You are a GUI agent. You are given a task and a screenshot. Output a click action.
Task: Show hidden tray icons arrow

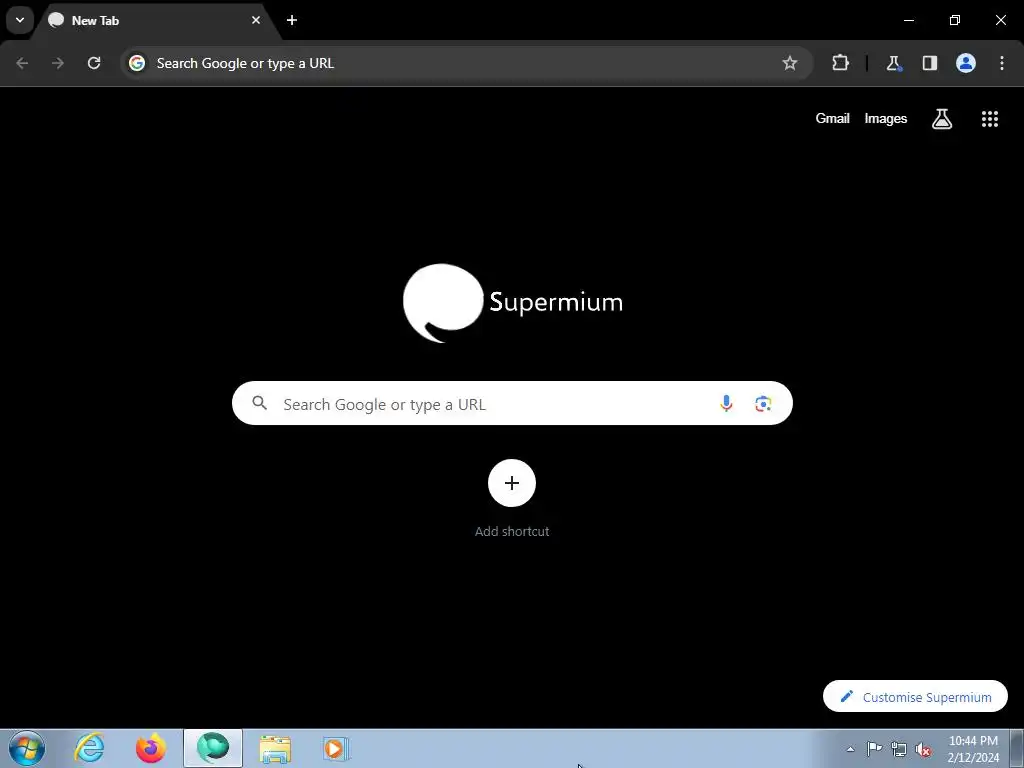(x=850, y=749)
